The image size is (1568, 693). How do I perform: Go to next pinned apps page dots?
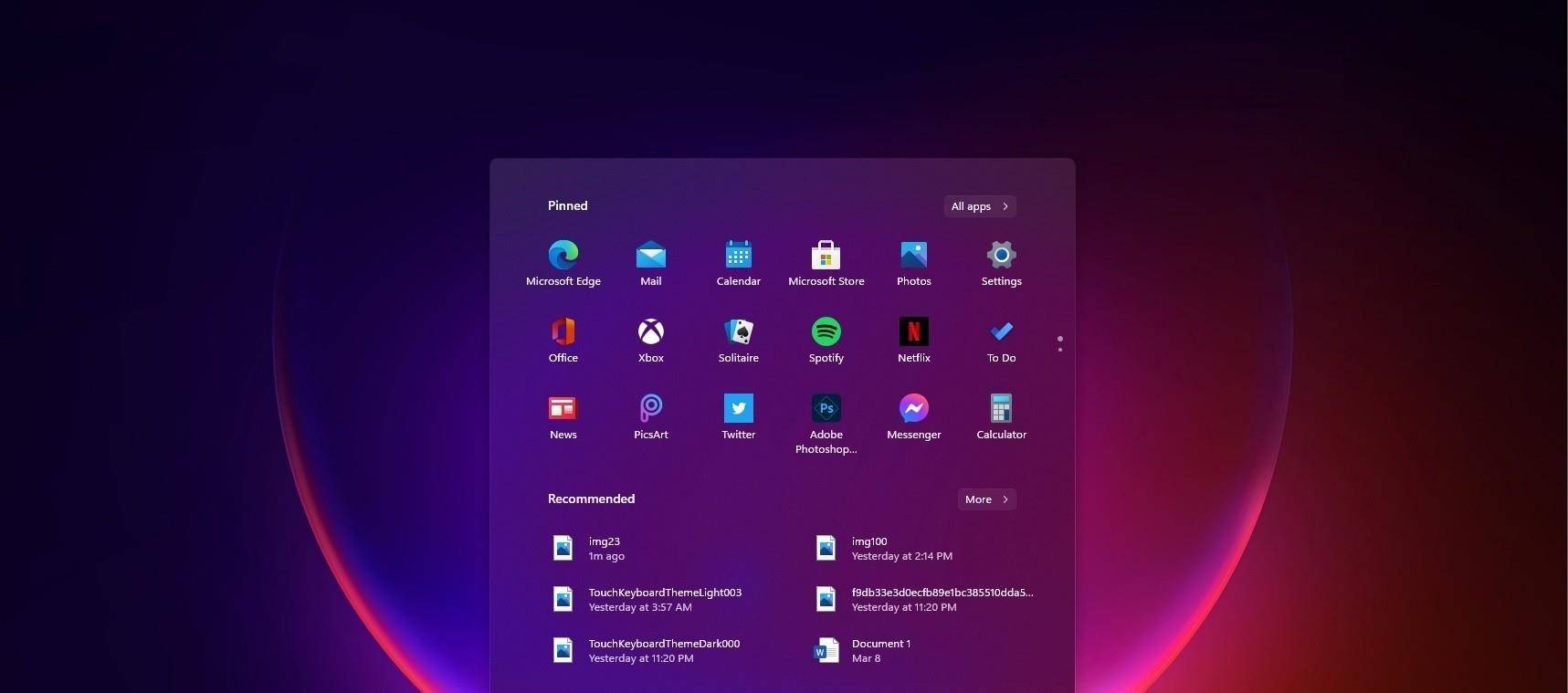point(1060,343)
